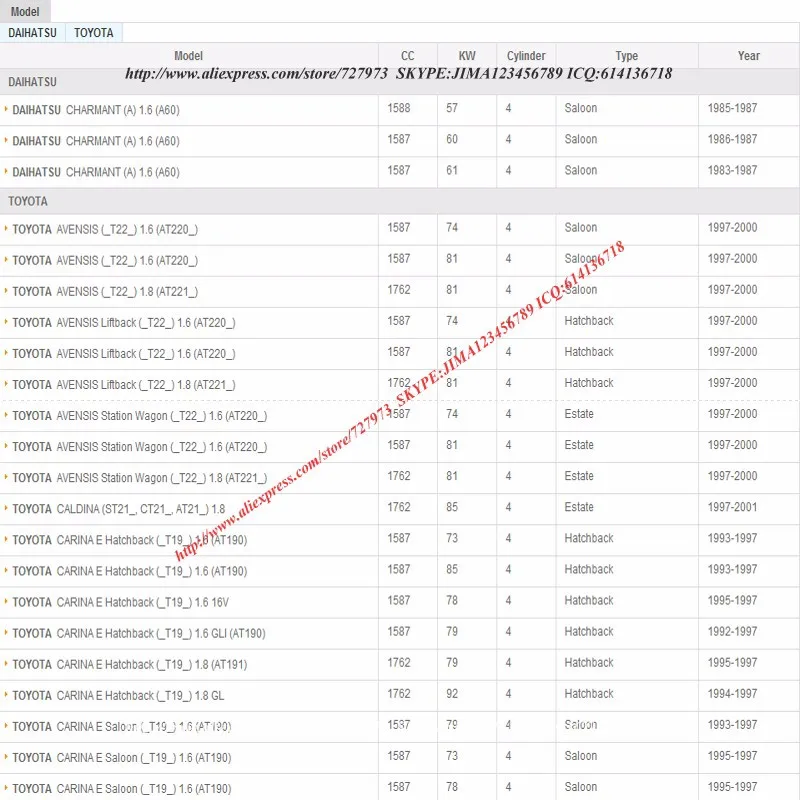The height and width of the screenshot is (800, 800).
Task: Expand arrow for CARINA E Hatchback 1.6 16V
Action: point(6,602)
